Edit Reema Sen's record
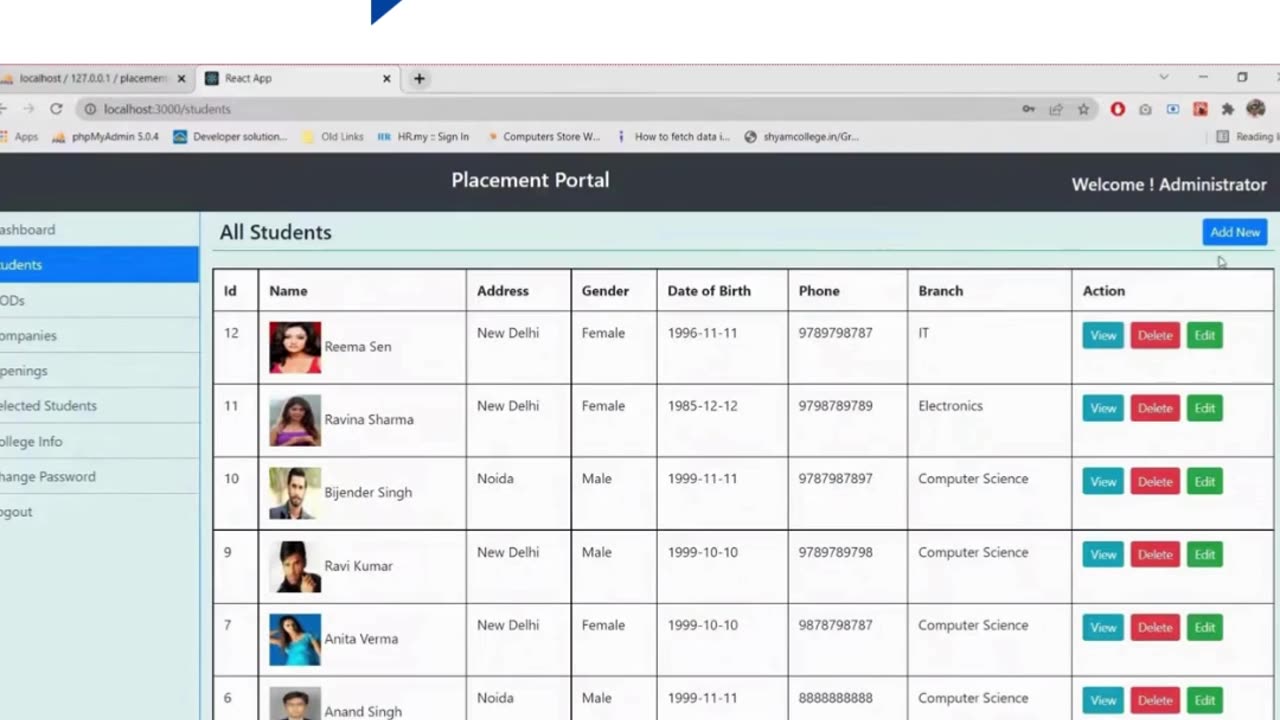 click(x=1205, y=335)
